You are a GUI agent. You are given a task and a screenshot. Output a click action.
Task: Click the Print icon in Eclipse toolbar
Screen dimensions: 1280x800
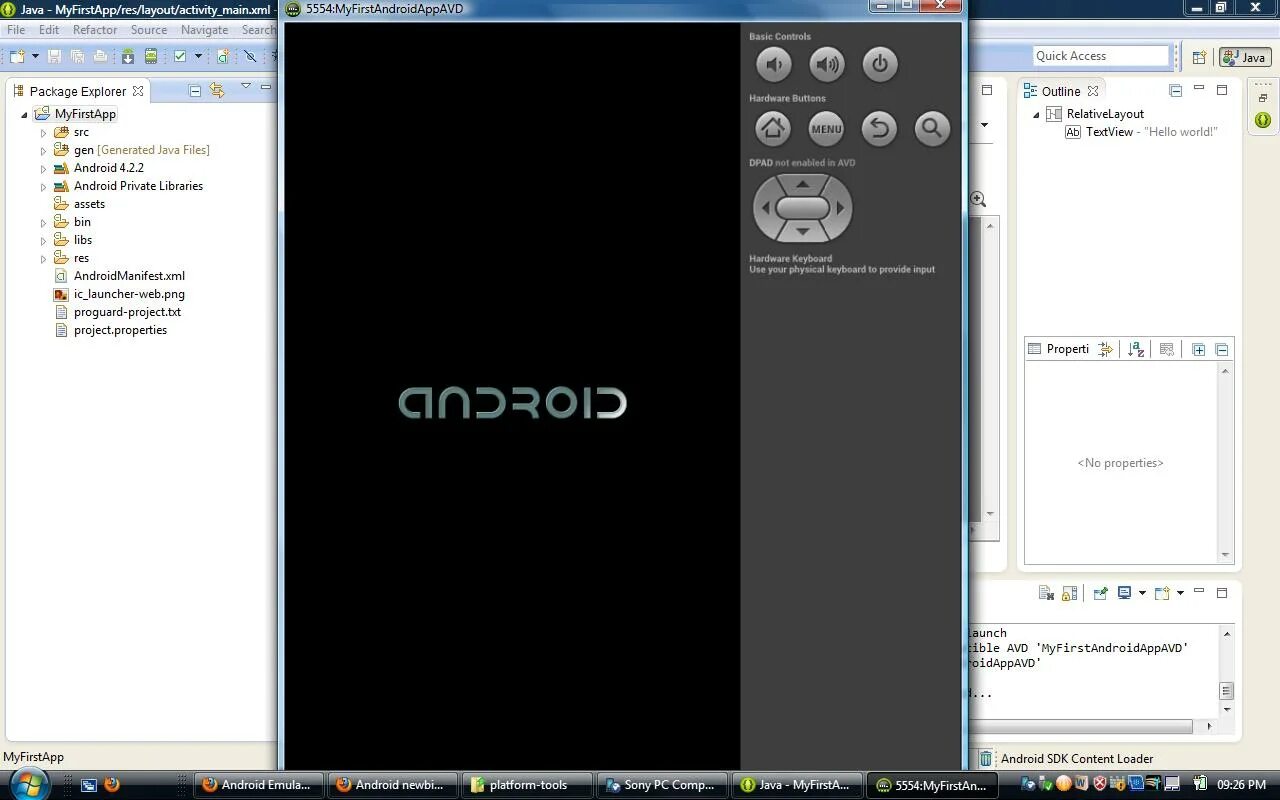click(99, 56)
